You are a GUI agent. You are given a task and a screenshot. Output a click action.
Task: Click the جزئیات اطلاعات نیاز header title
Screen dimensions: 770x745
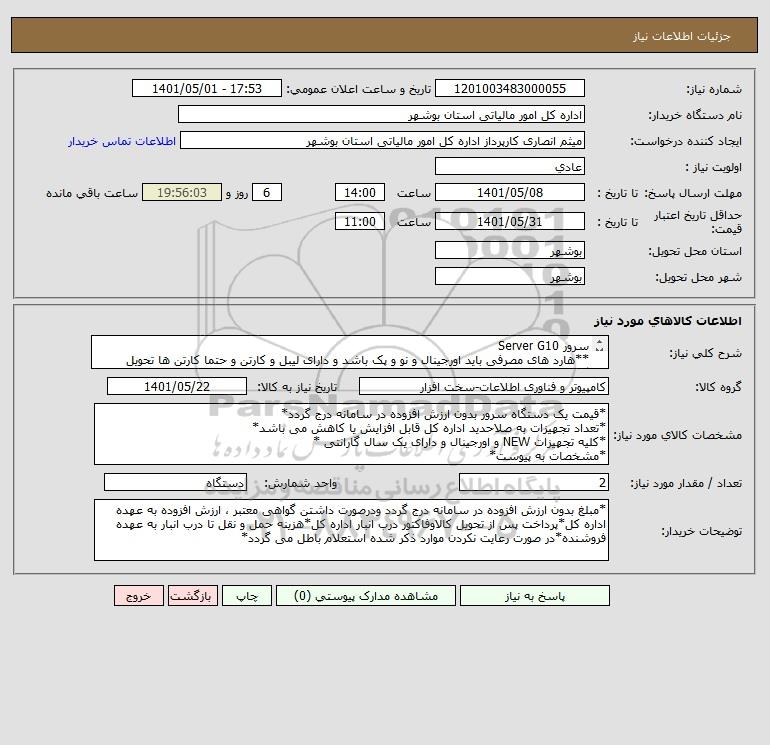pyautogui.click(x=682, y=36)
